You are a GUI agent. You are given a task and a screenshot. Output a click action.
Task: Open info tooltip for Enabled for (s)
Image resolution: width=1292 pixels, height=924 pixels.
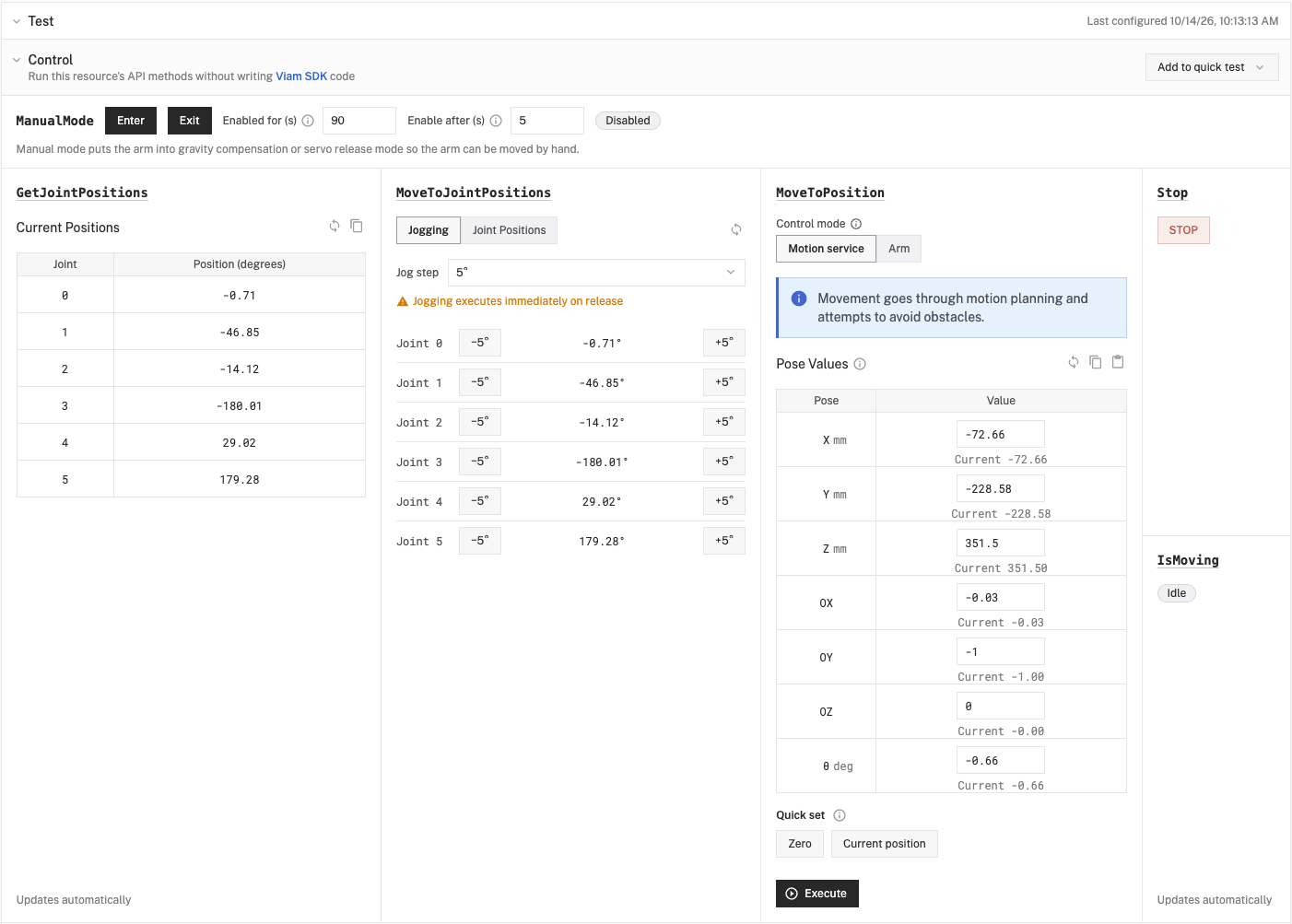(x=308, y=121)
